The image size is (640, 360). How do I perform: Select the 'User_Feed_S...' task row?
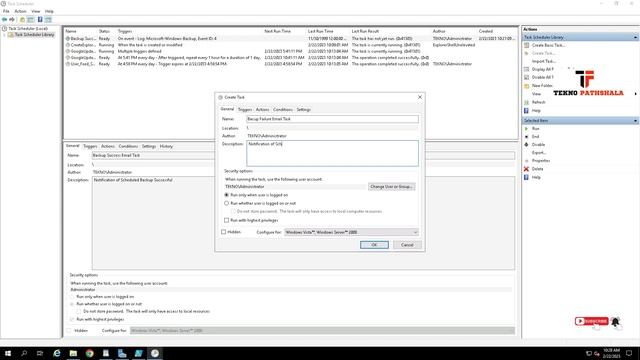click(291, 64)
